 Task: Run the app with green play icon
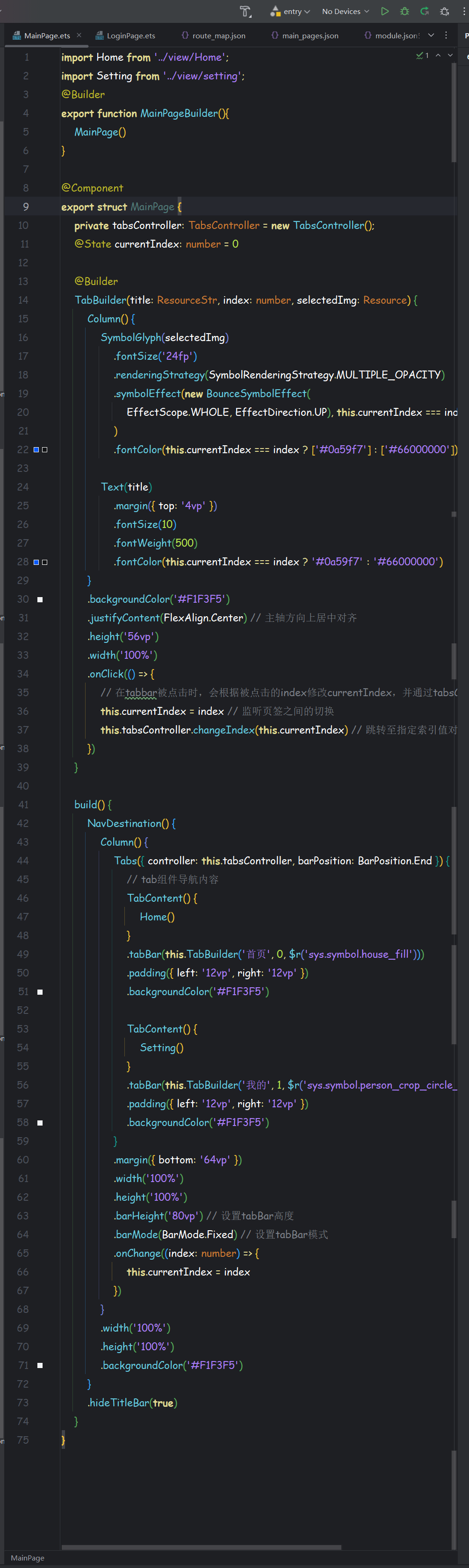[x=384, y=12]
